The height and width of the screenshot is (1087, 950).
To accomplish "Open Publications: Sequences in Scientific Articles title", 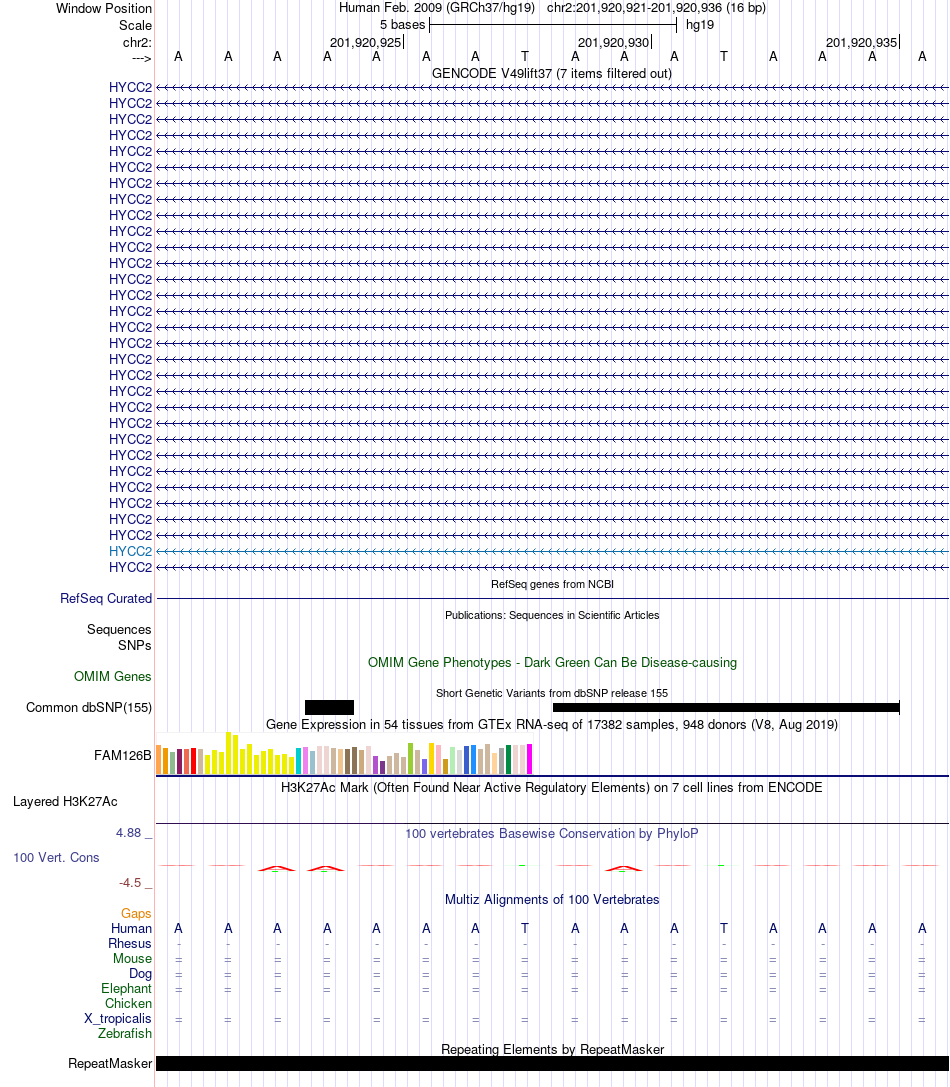I will (552, 616).
